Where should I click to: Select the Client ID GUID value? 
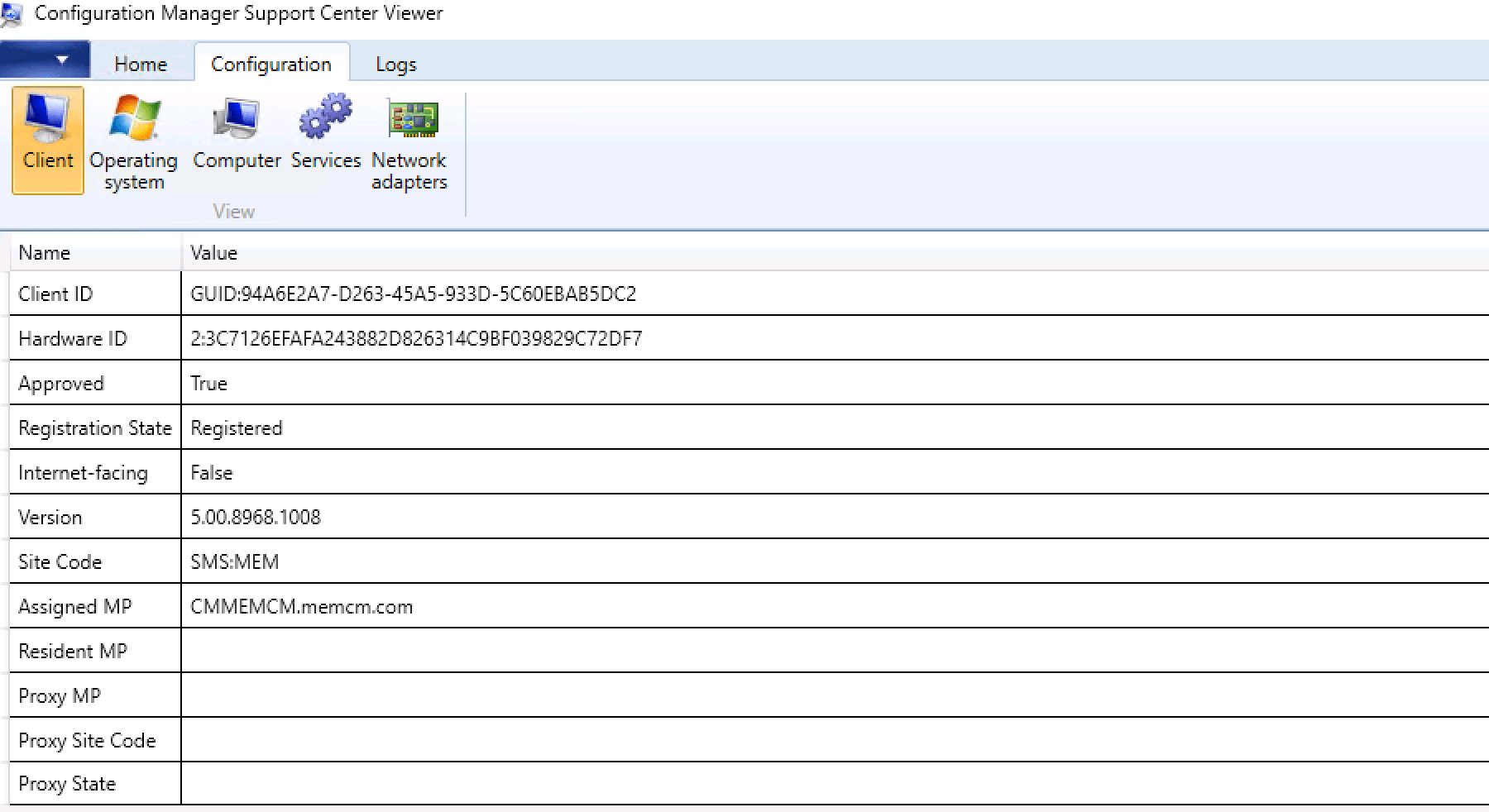point(414,294)
